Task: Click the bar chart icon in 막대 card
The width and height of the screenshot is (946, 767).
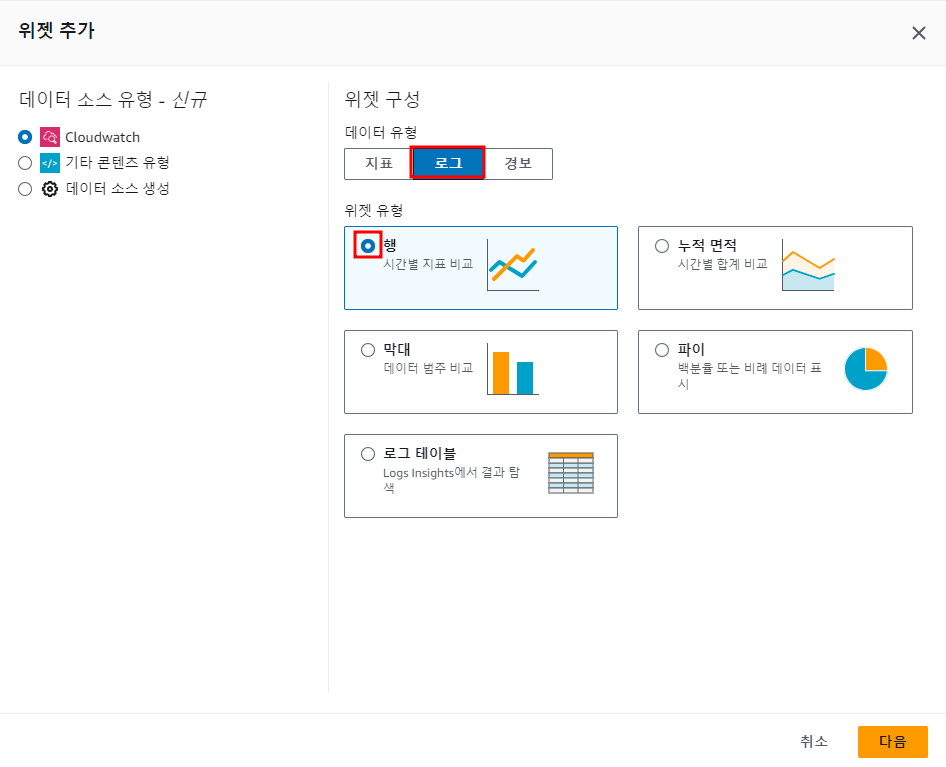Action: [513, 369]
